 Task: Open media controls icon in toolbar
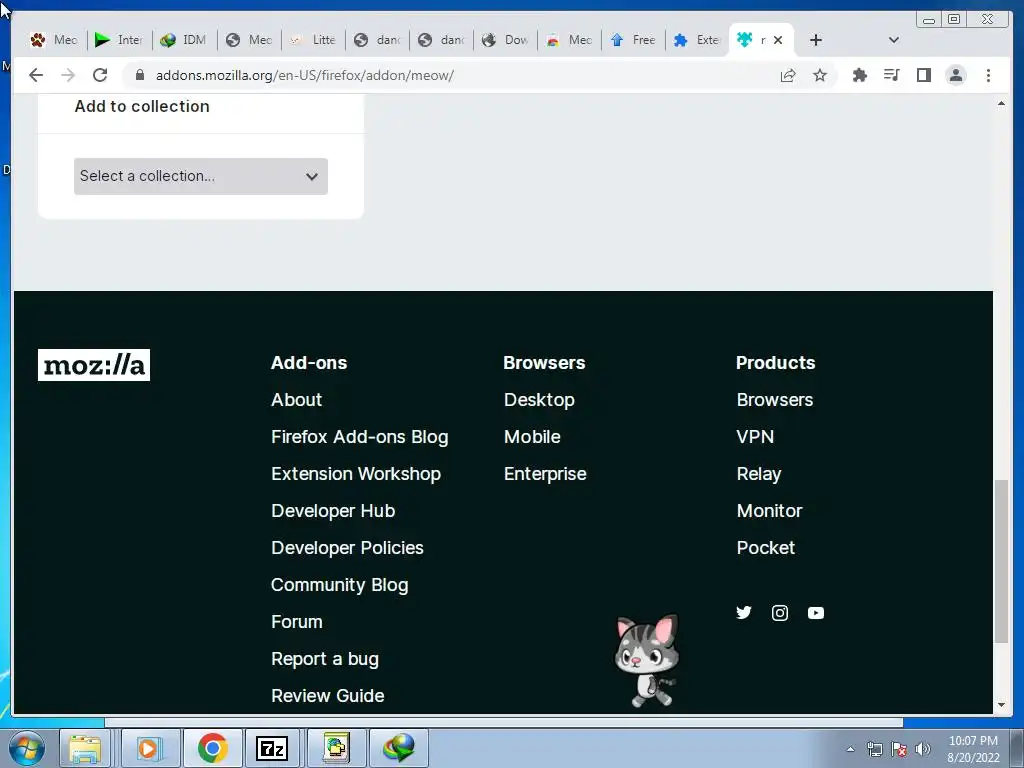[891, 75]
